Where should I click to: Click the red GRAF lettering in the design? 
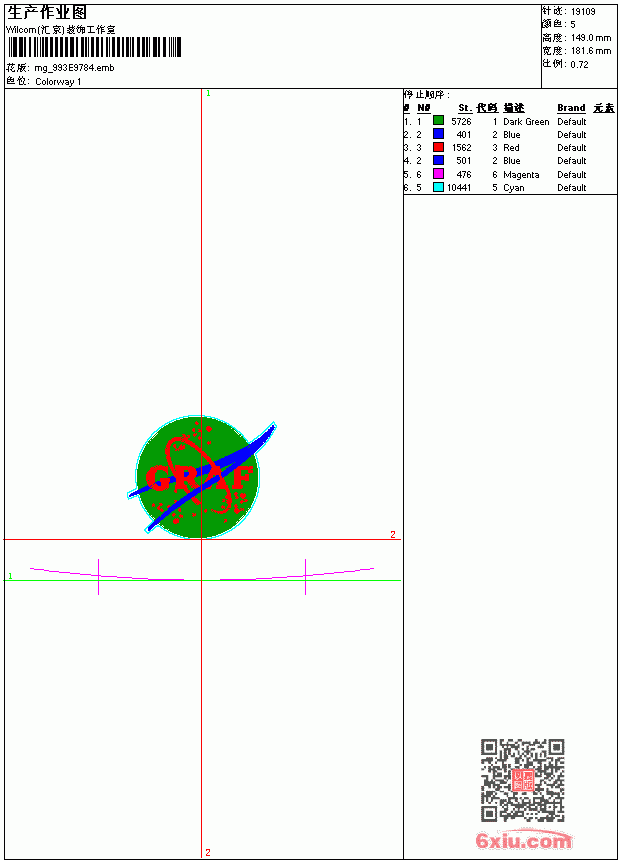pyautogui.click(x=199, y=478)
